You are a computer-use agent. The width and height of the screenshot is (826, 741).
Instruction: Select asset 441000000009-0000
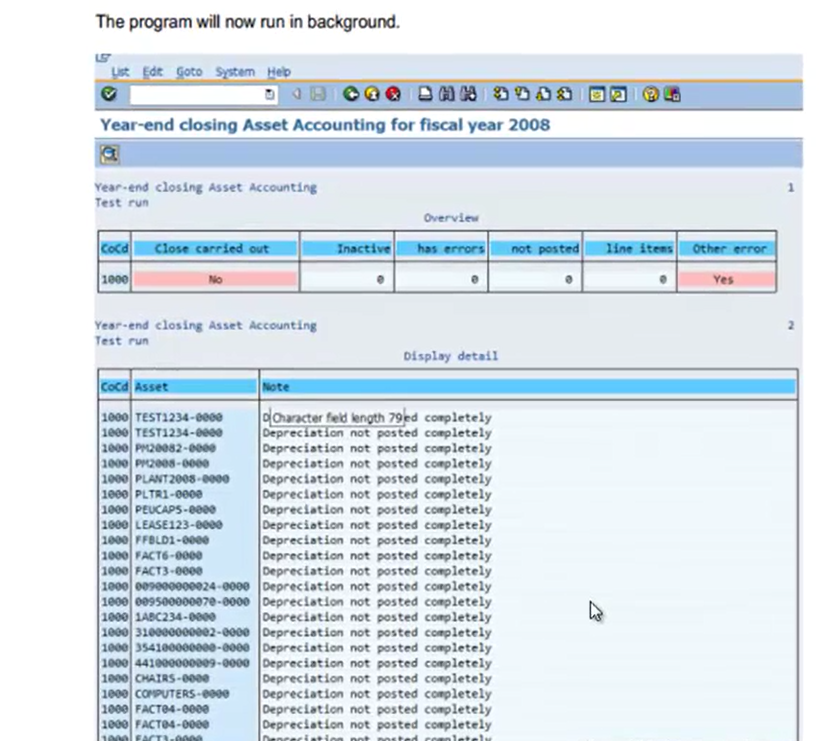192,663
